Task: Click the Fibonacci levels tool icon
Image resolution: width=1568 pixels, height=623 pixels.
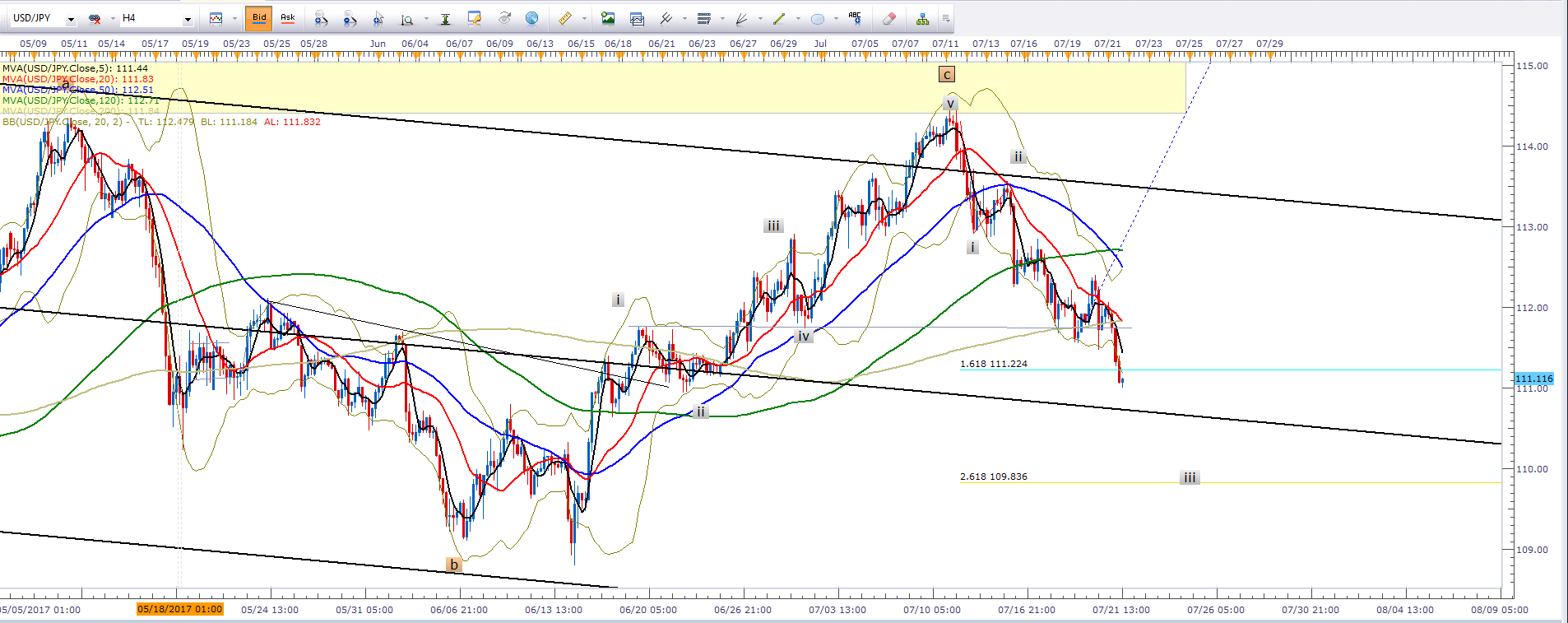Action: pos(703,18)
